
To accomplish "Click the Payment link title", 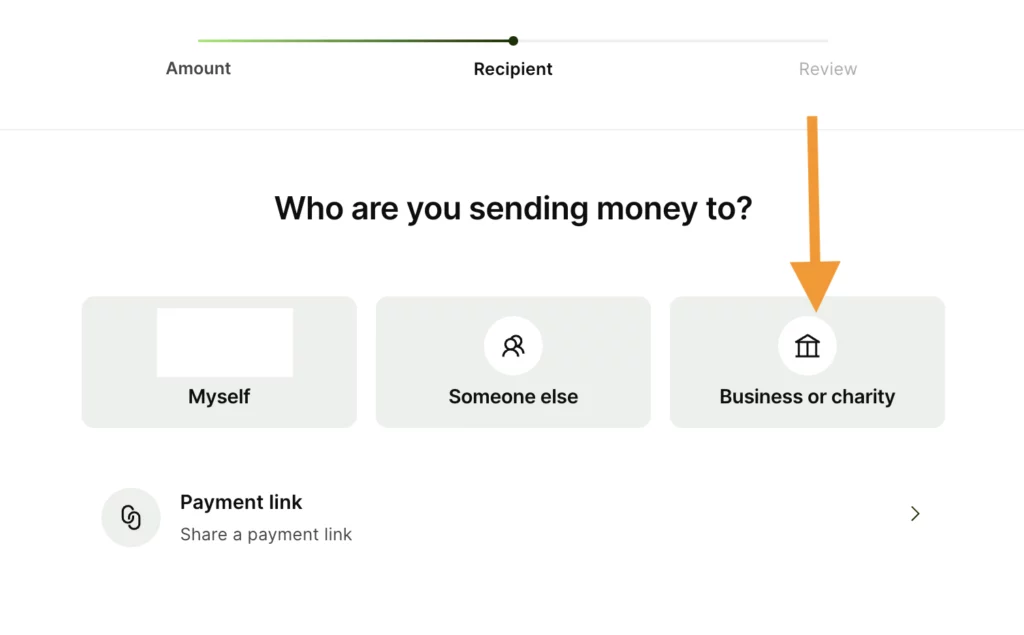I will pyautogui.click(x=241, y=502).
